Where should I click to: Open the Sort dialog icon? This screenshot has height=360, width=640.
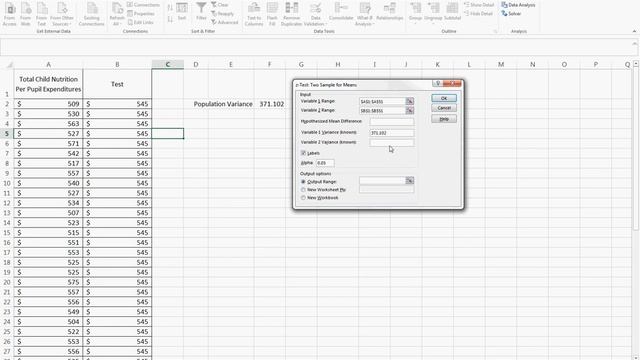click(182, 12)
